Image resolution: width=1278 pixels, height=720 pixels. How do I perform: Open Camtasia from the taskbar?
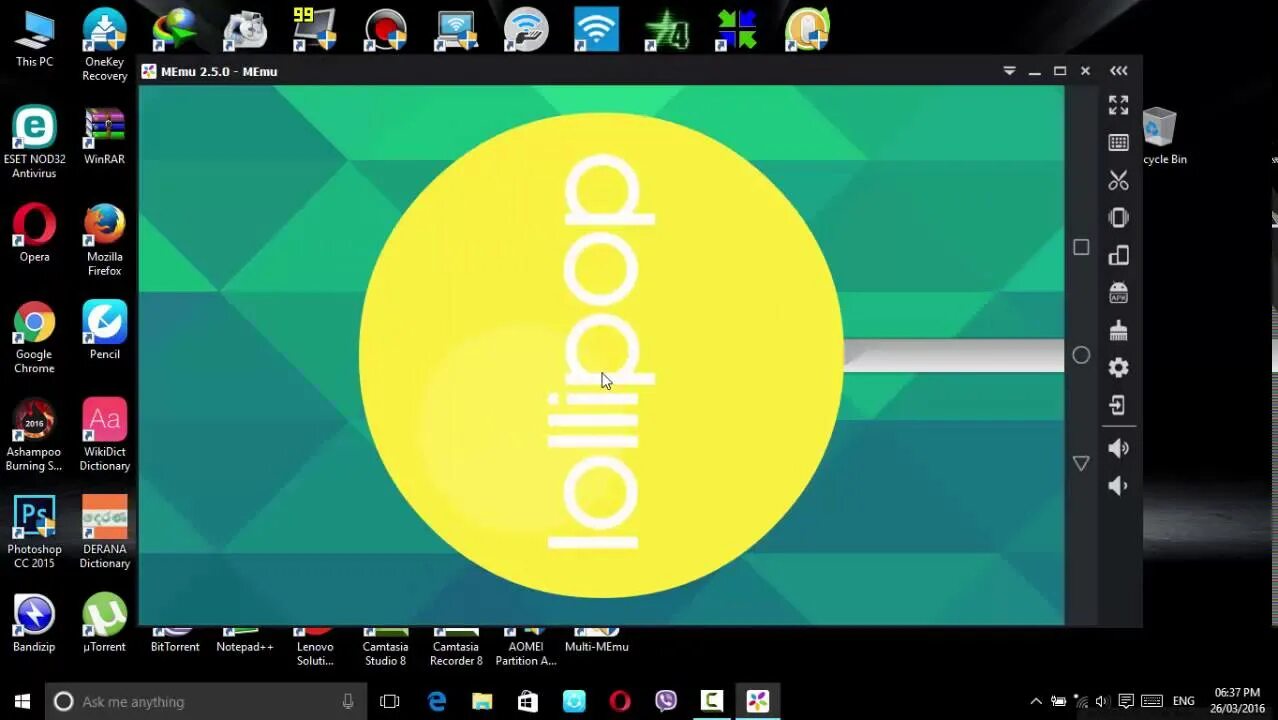tap(712, 701)
